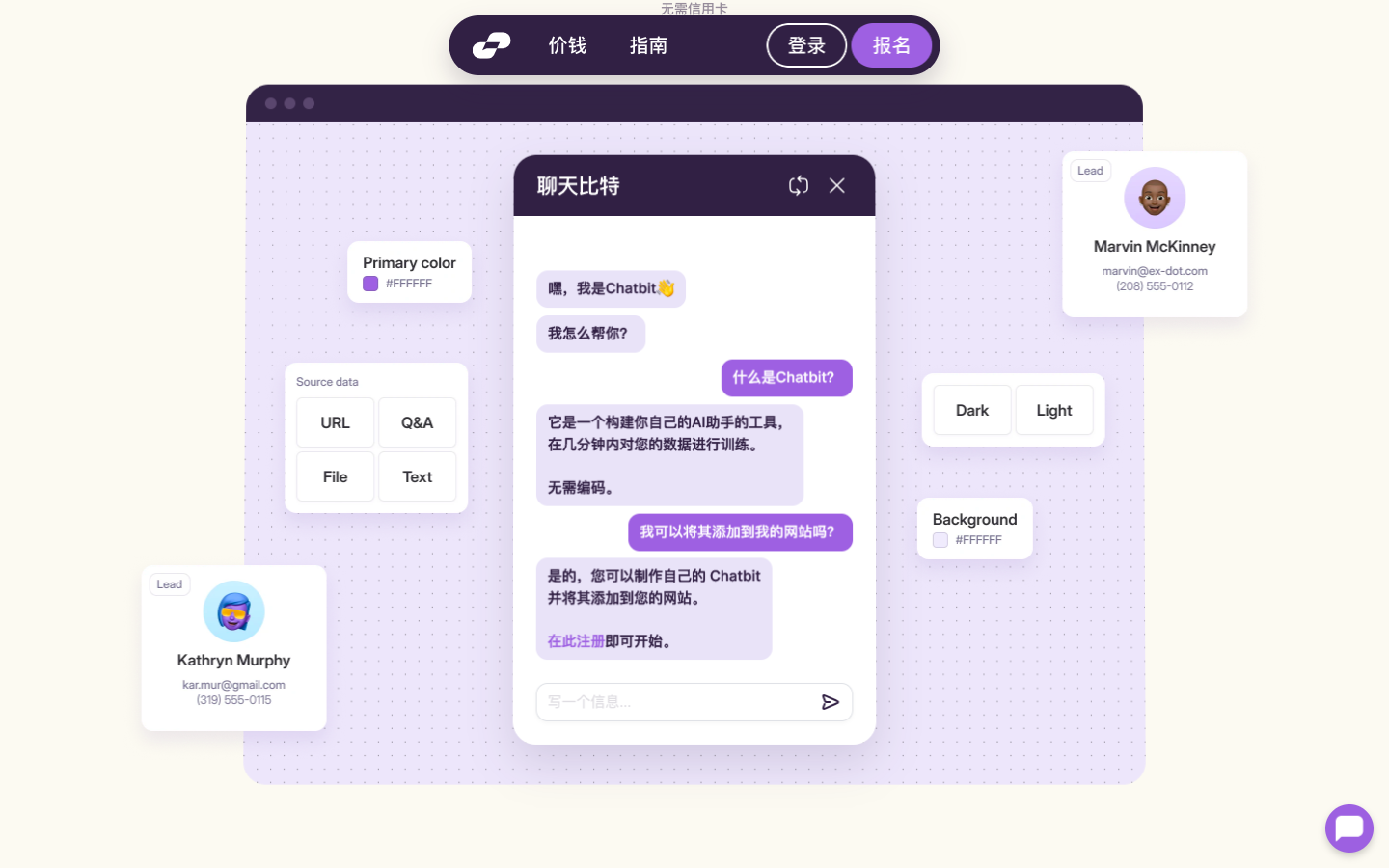This screenshot has width=1389, height=868.
Task: Select URL as source data
Action: tap(335, 422)
